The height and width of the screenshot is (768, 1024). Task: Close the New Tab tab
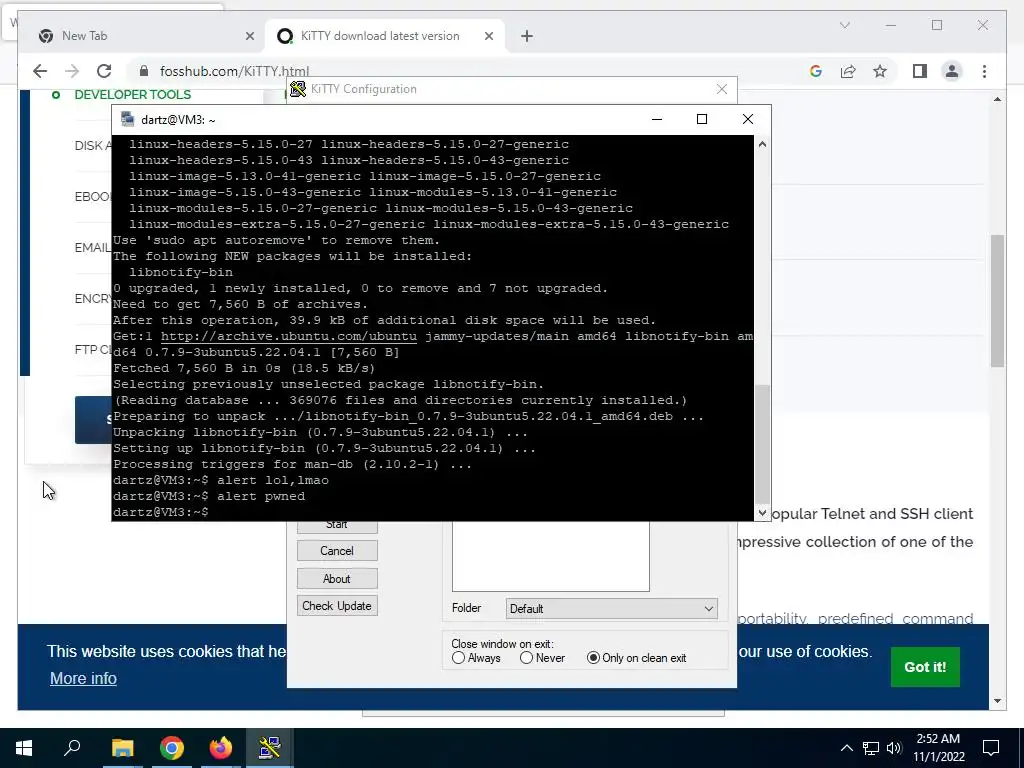(x=249, y=36)
